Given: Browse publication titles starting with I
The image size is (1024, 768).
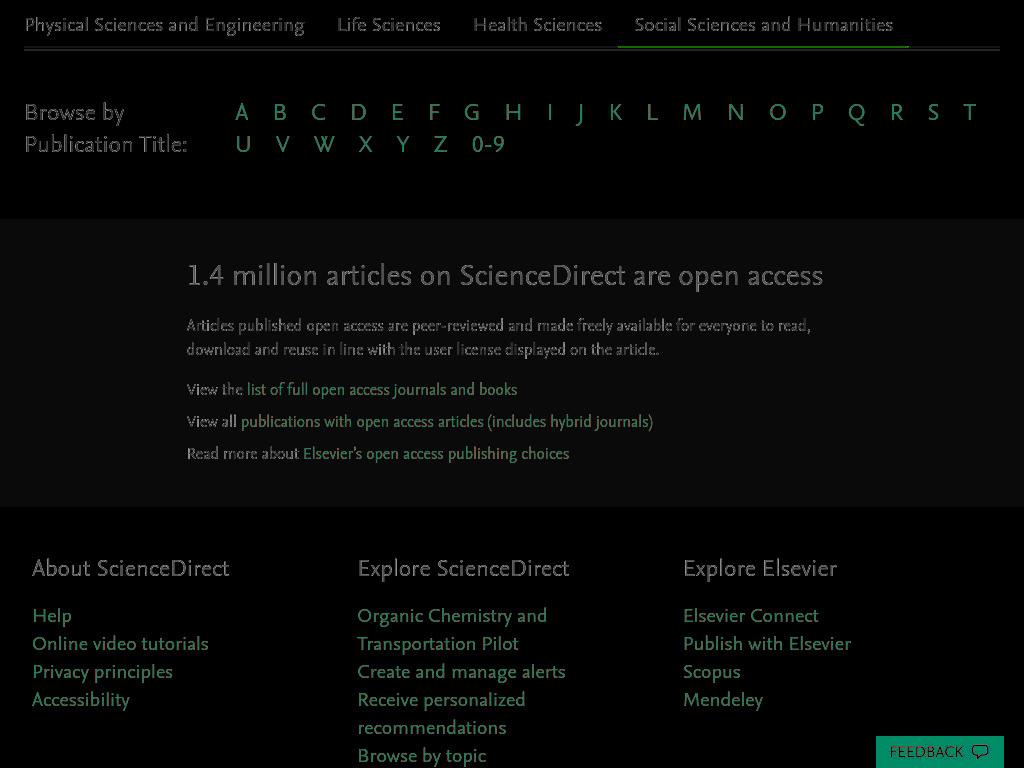Looking at the screenshot, I should (x=550, y=112).
